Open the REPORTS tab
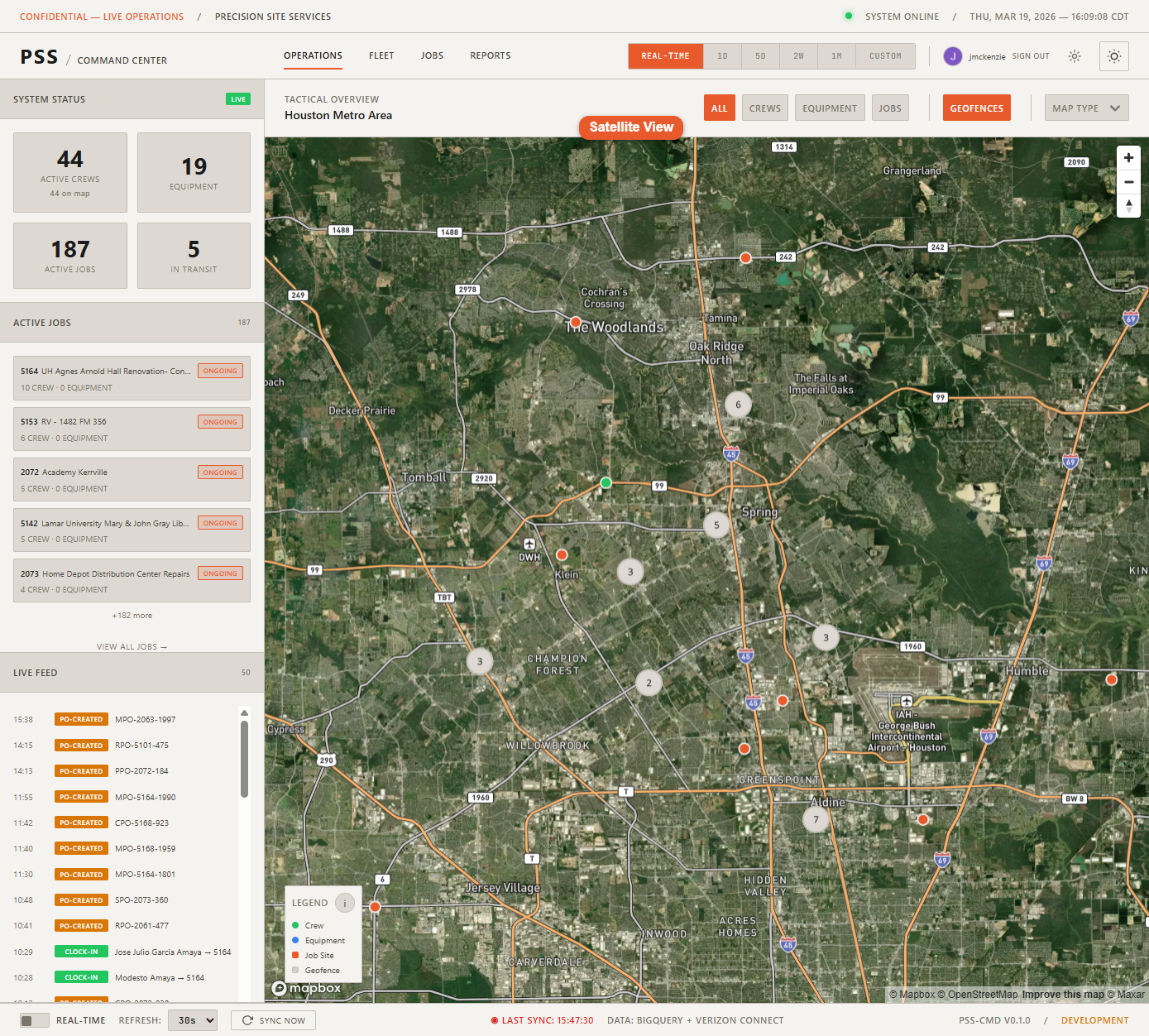This screenshot has width=1149, height=1036. pyautogui.click(x=490, y=56)
